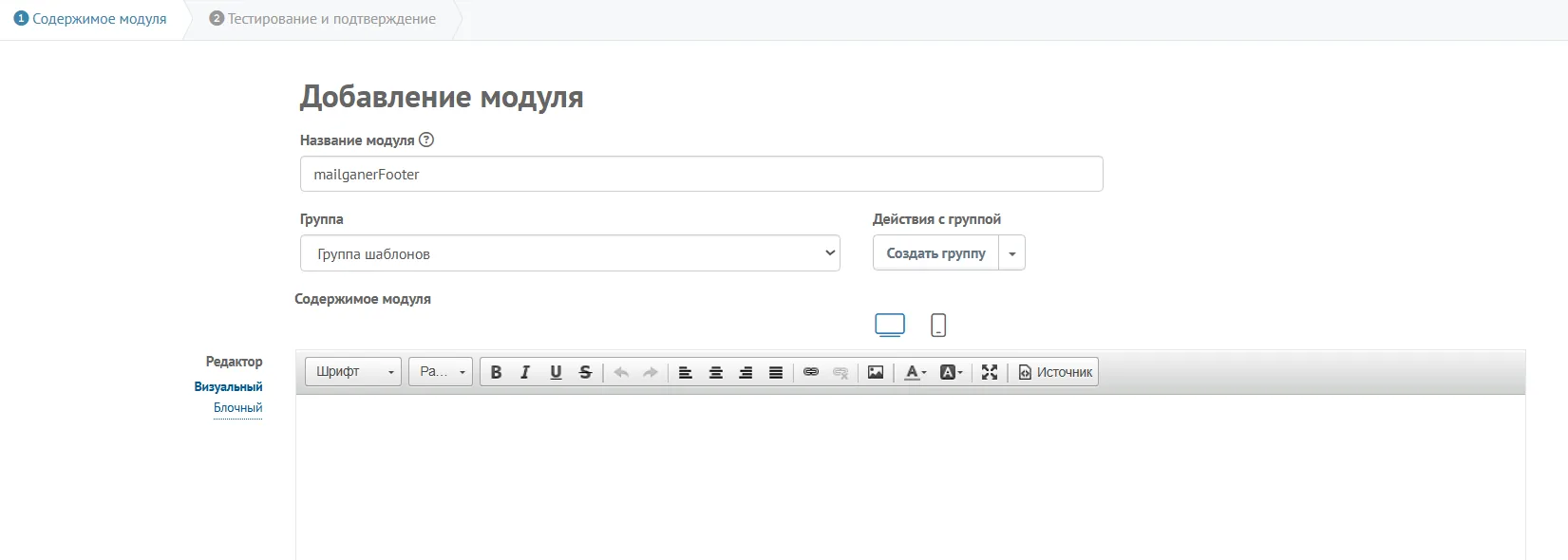This screenshot has height=560, width=1568.
Task: Open Тестирование и подтверждение step tab
Action: (x=323, y=19)
